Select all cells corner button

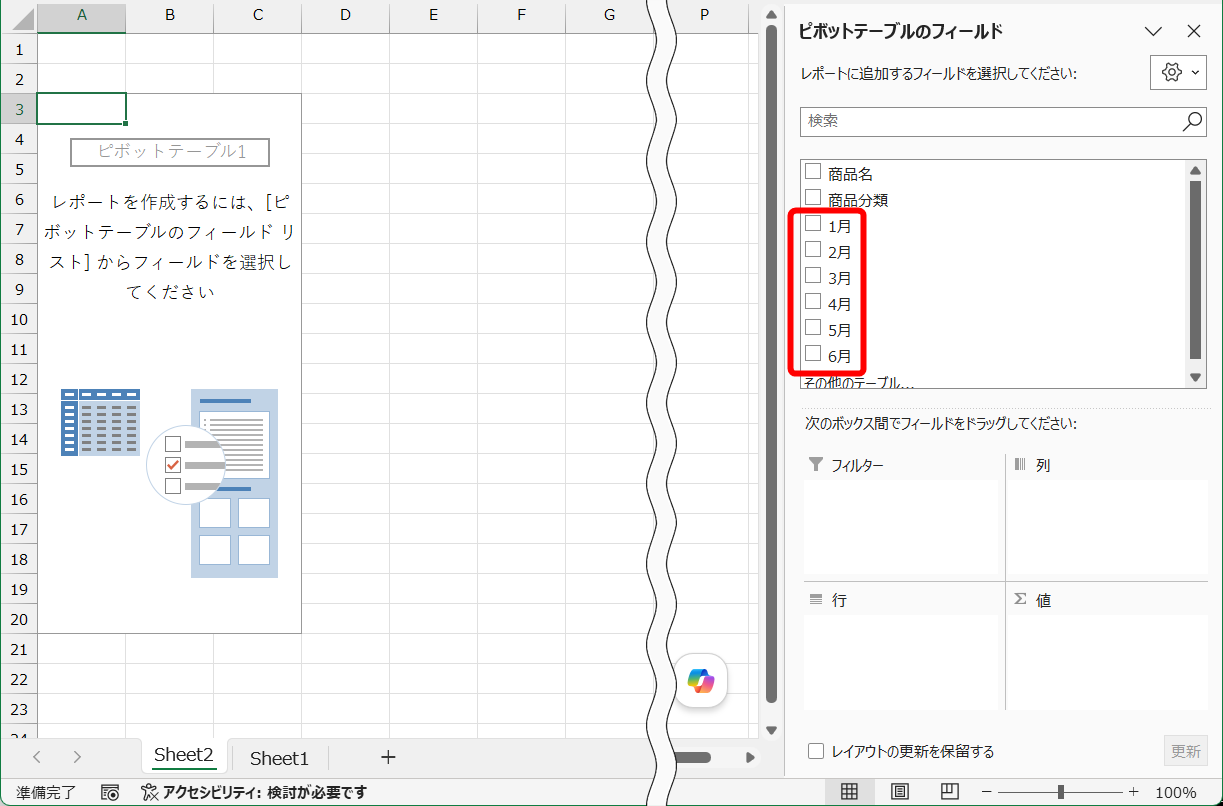pos(19,17)
